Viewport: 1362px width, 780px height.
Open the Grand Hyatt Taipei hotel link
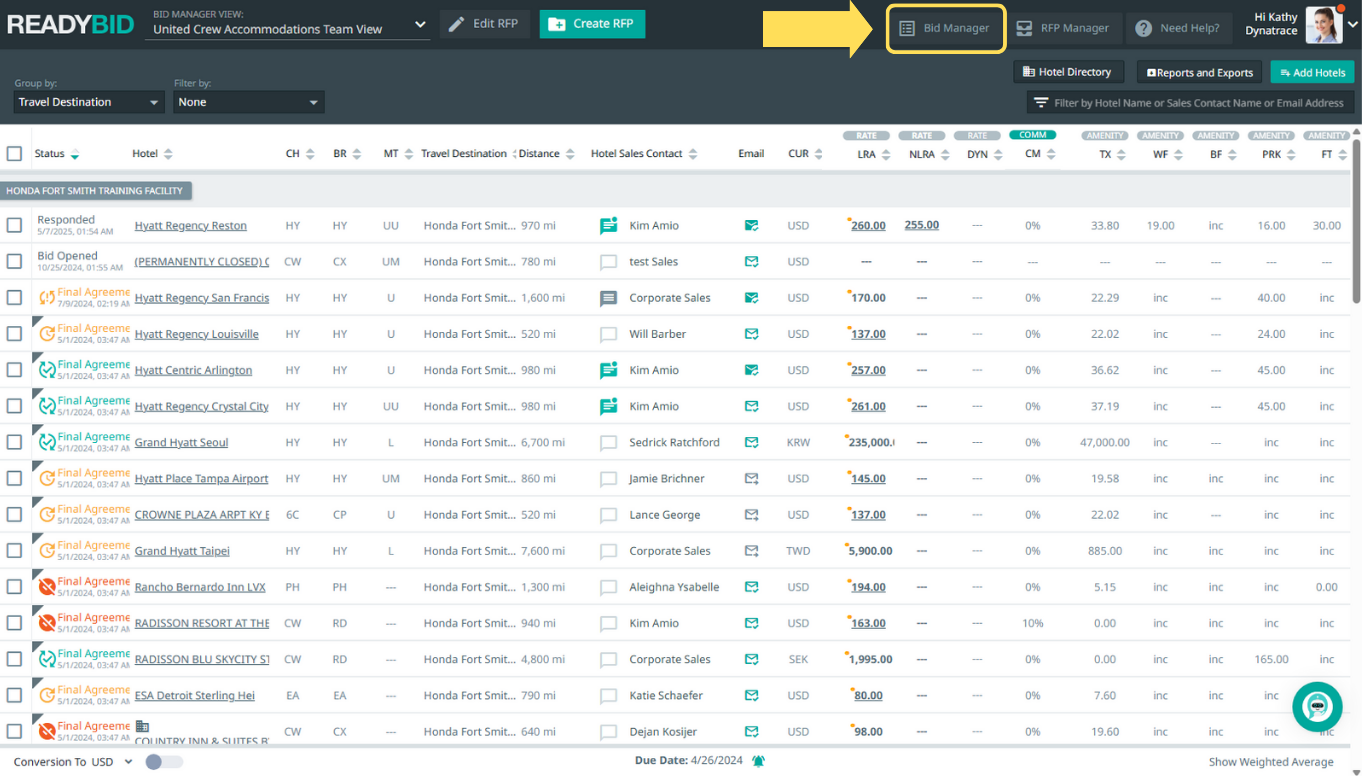coord(182,551)
